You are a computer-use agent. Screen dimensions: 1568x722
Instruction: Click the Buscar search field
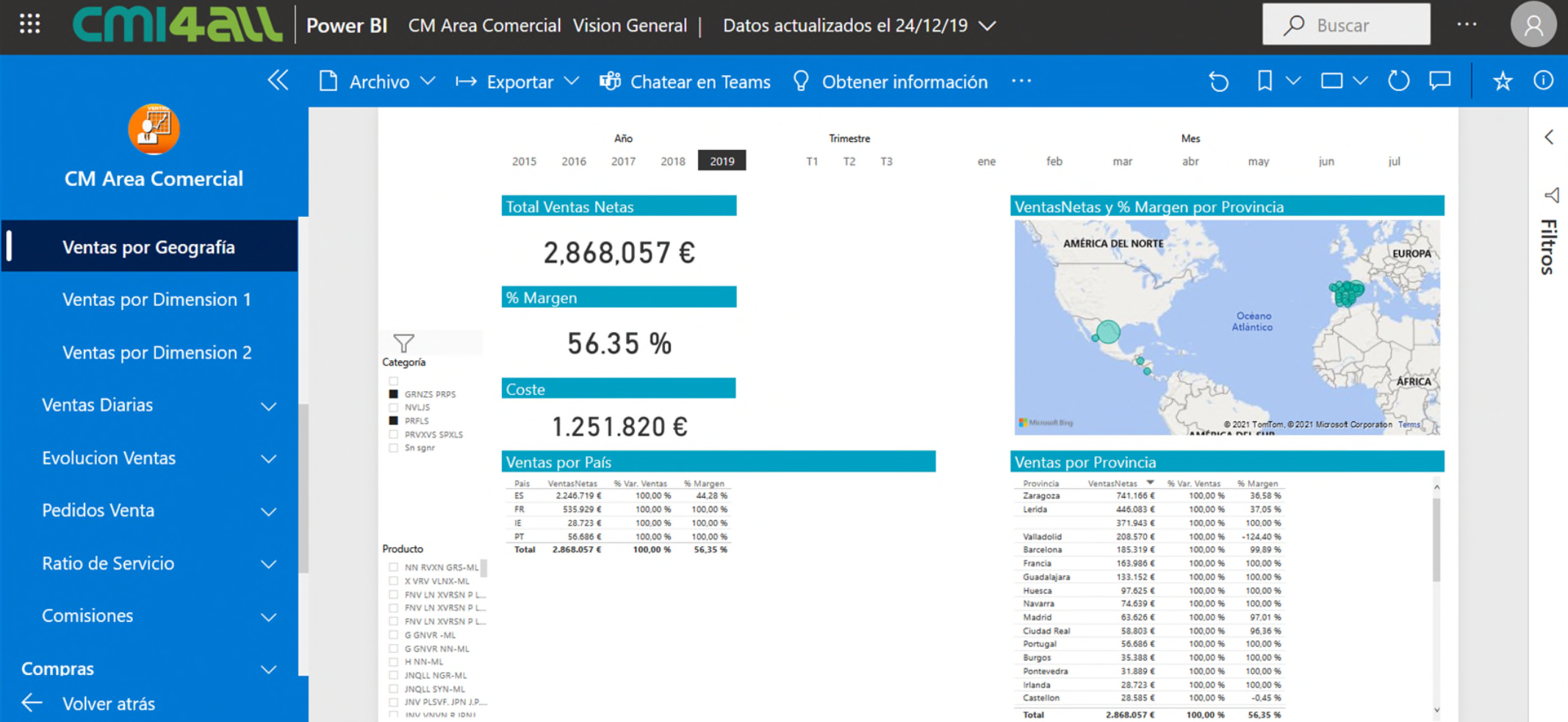[1346, 25]
